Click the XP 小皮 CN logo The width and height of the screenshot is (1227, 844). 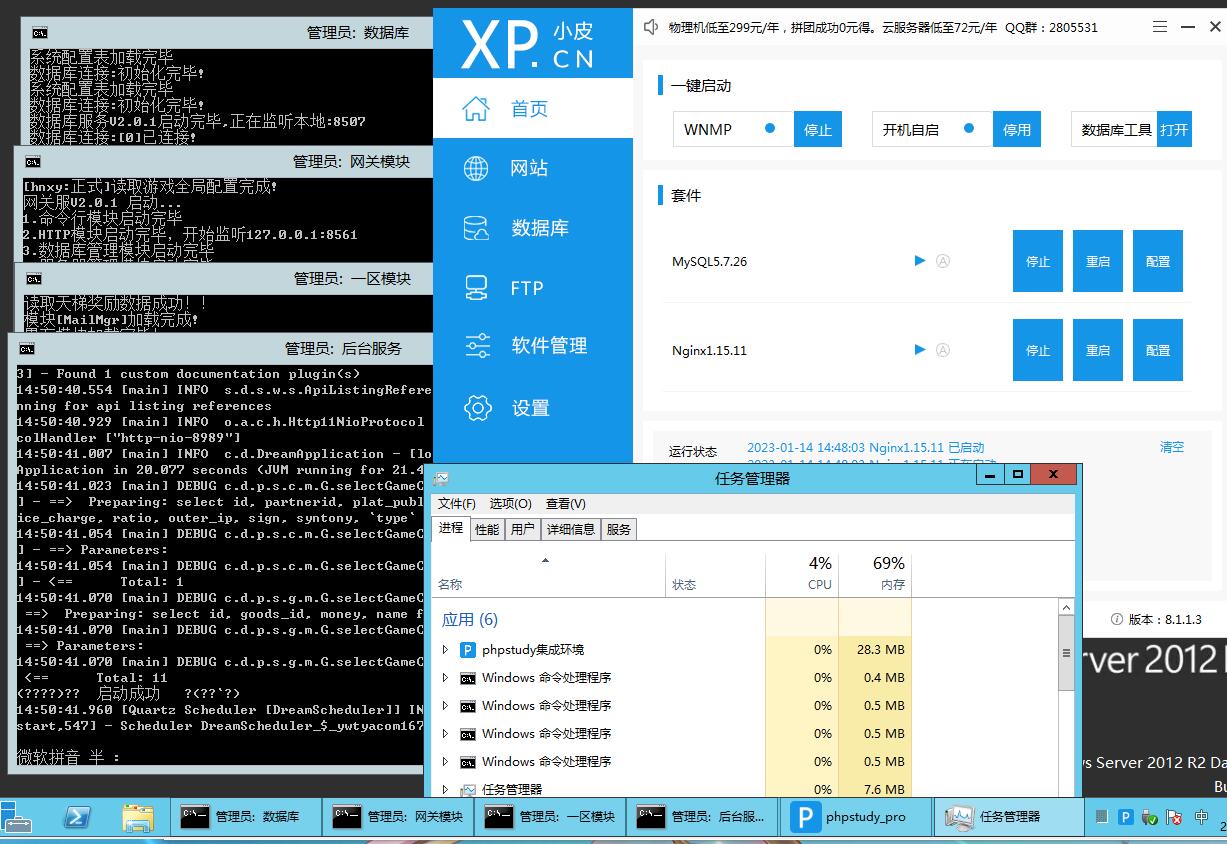coord(527,45)
